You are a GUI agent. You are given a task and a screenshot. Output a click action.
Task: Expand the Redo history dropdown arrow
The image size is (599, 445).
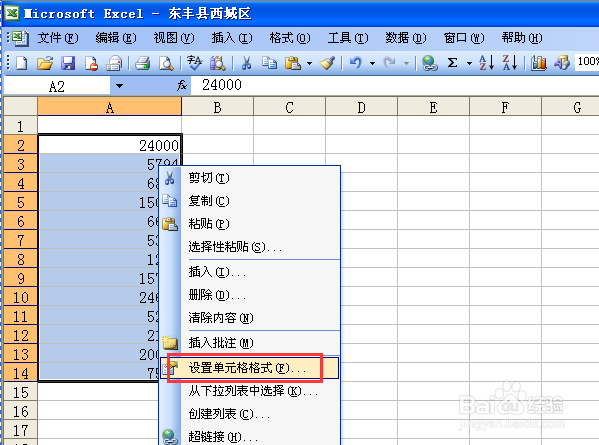point(406,63)
